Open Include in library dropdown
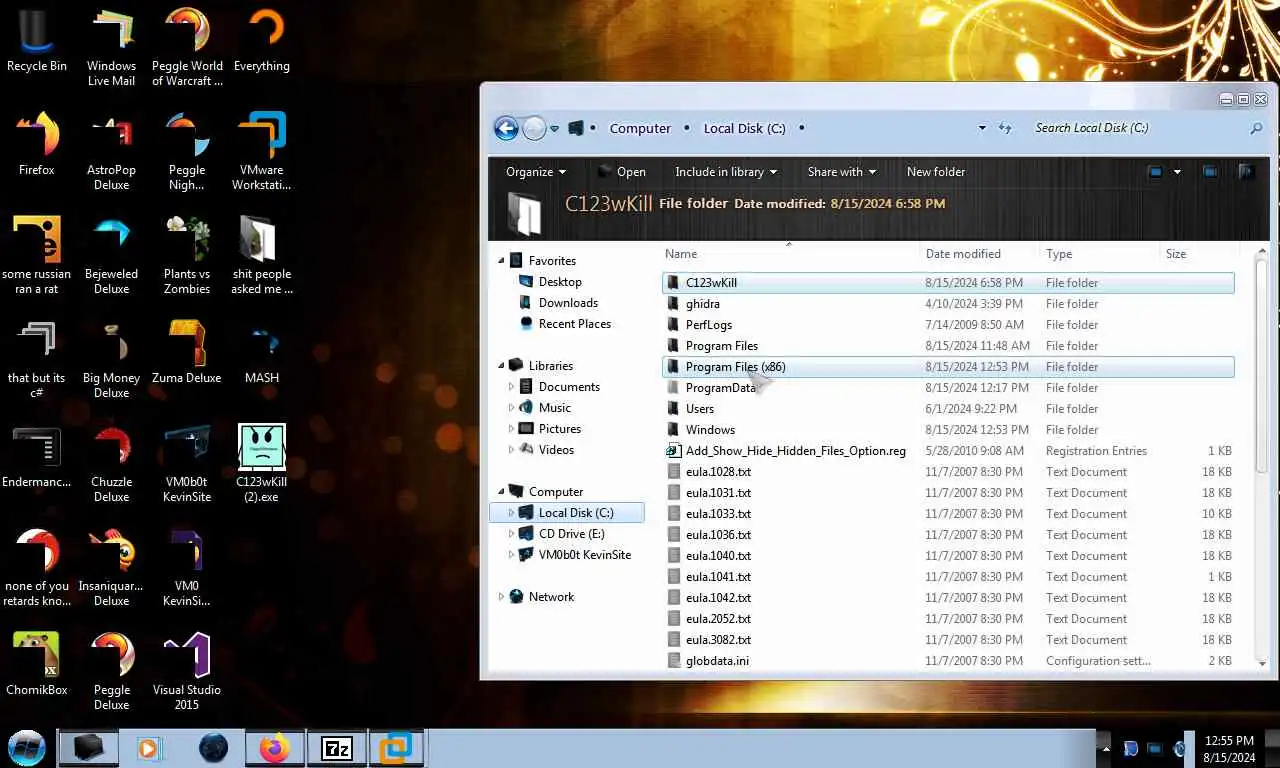 coord(726,172)
